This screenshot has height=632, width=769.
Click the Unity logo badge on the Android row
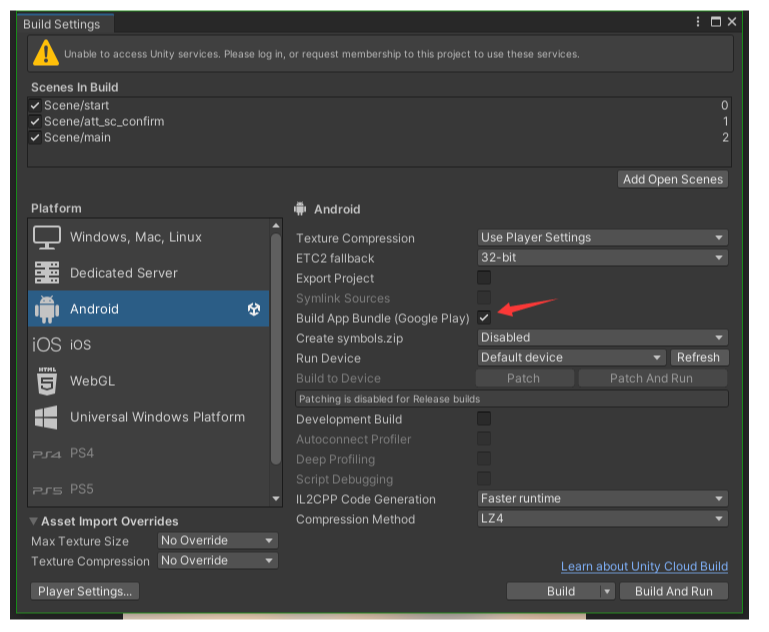[x=254, y=309]
